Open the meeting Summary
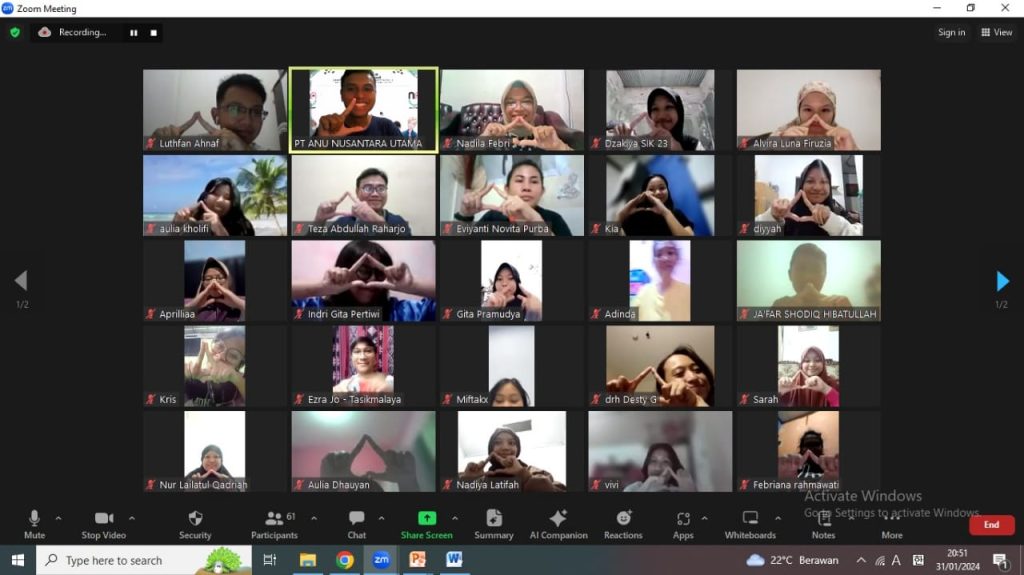 [494, 525]
